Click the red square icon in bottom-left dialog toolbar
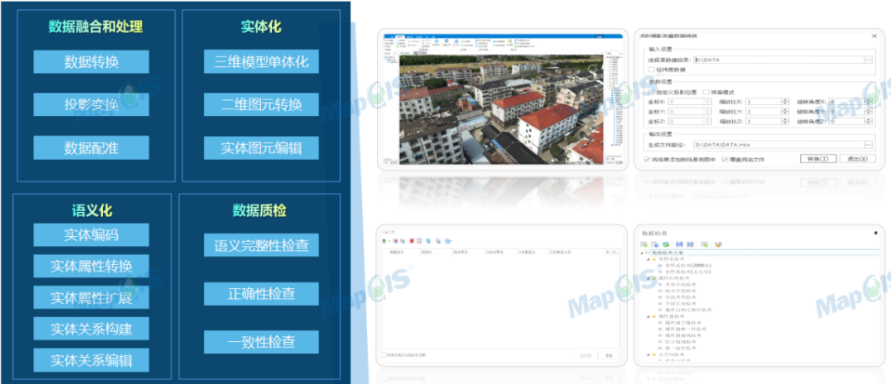The image size is (894, 384). coord(412,241)
